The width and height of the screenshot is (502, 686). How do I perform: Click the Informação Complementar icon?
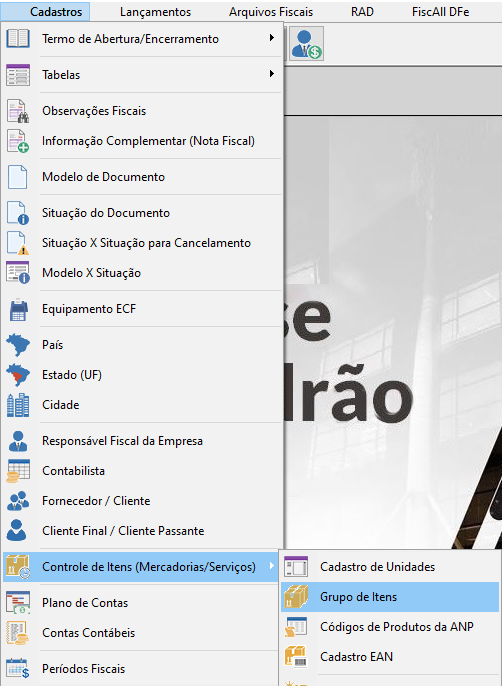pyautogui.click(x=18, y=141)
